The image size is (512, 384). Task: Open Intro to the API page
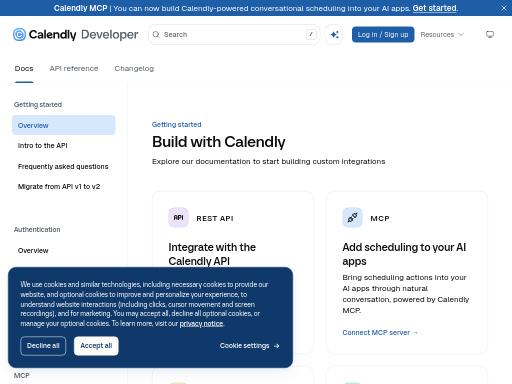pyautogui.click(x=43, y=146)
